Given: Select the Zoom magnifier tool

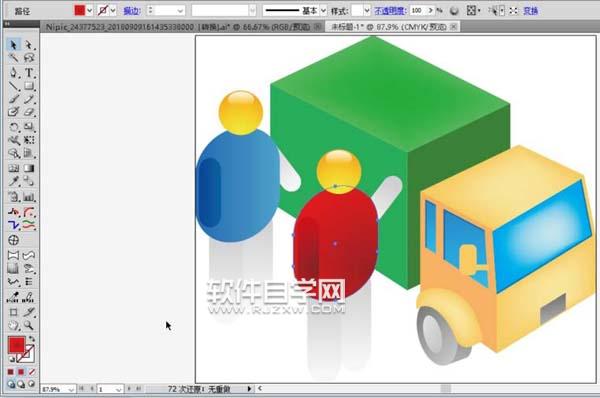Looking at the screenshot, I should [x=29, y=325].
